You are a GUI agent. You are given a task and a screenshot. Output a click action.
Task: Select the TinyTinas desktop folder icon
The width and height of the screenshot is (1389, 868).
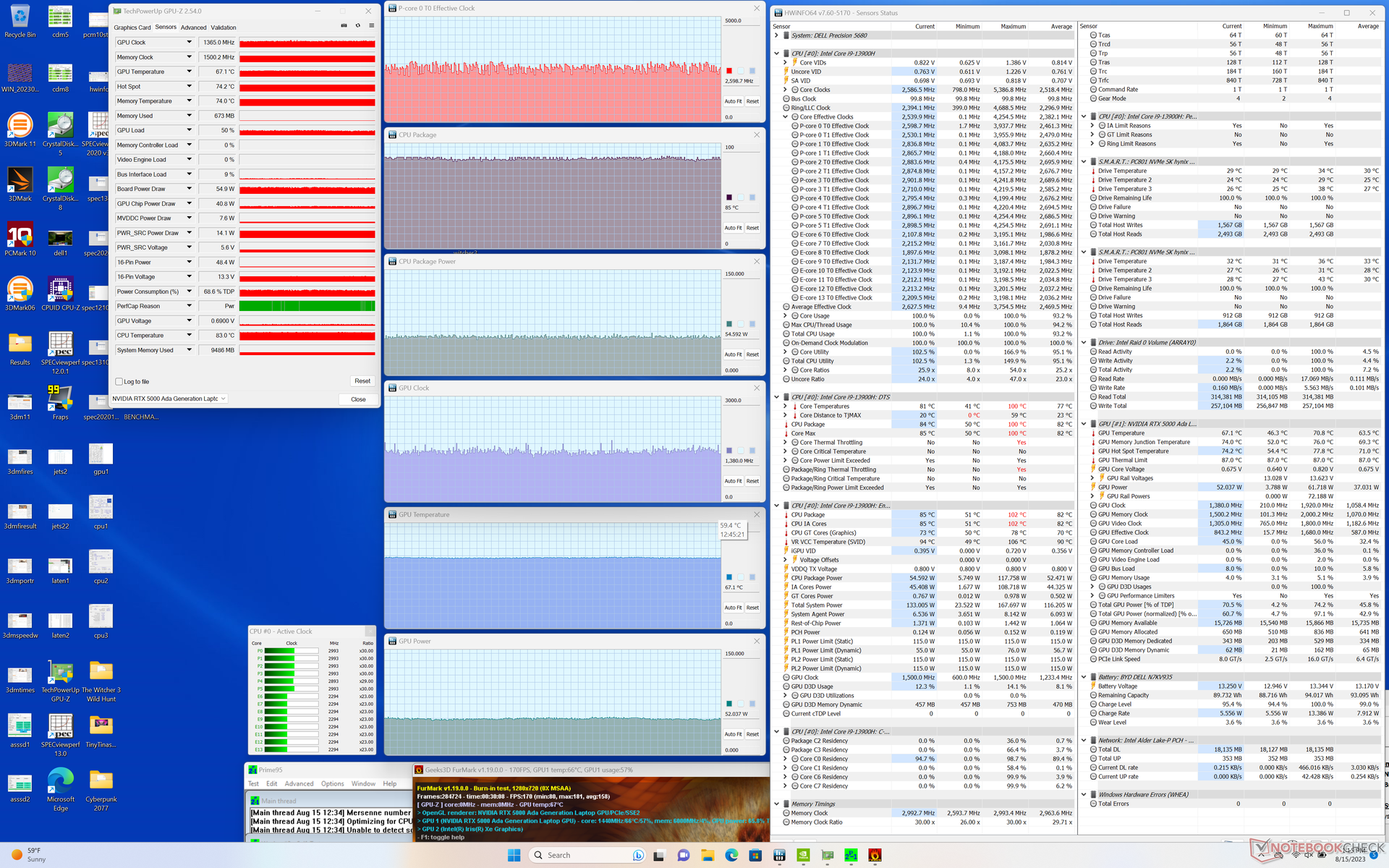(x=101, y=731)
